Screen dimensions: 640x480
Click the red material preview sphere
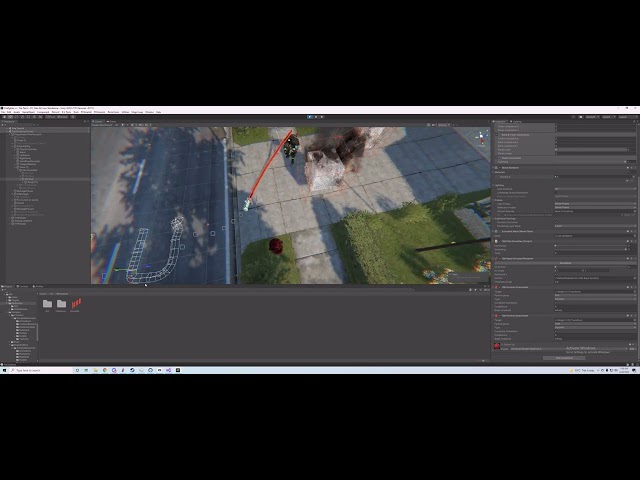[x=497, y=346]
